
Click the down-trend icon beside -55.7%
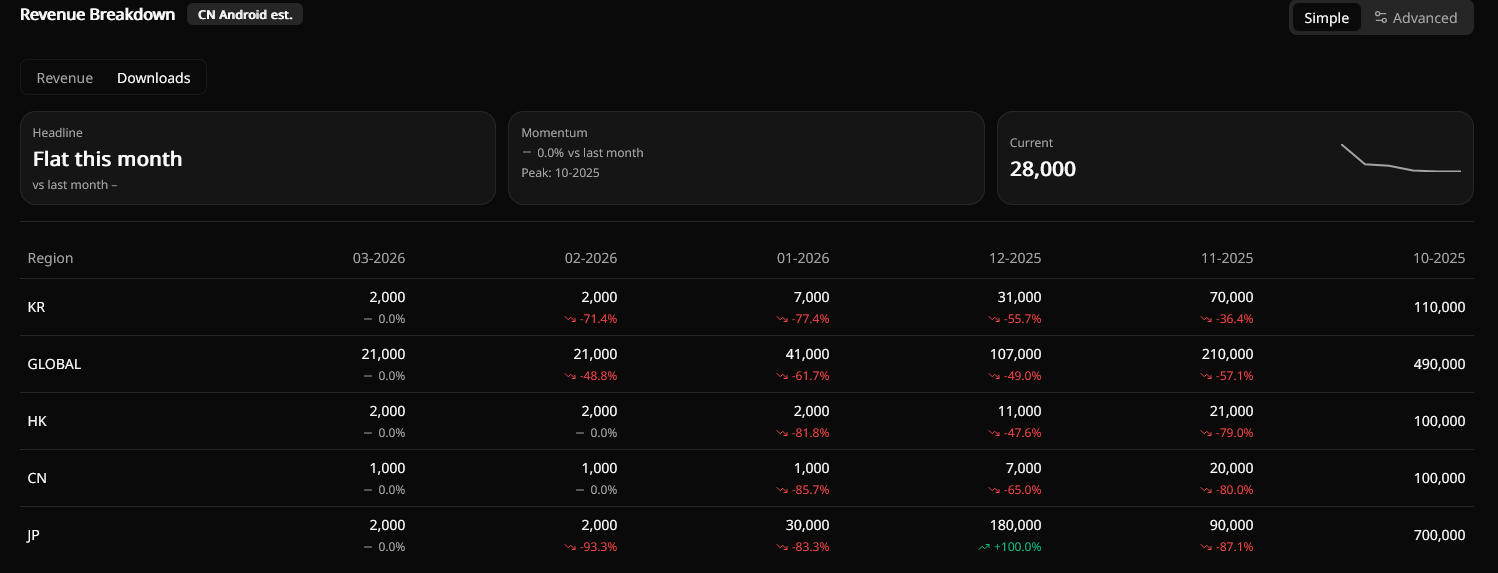click(994, 319)
